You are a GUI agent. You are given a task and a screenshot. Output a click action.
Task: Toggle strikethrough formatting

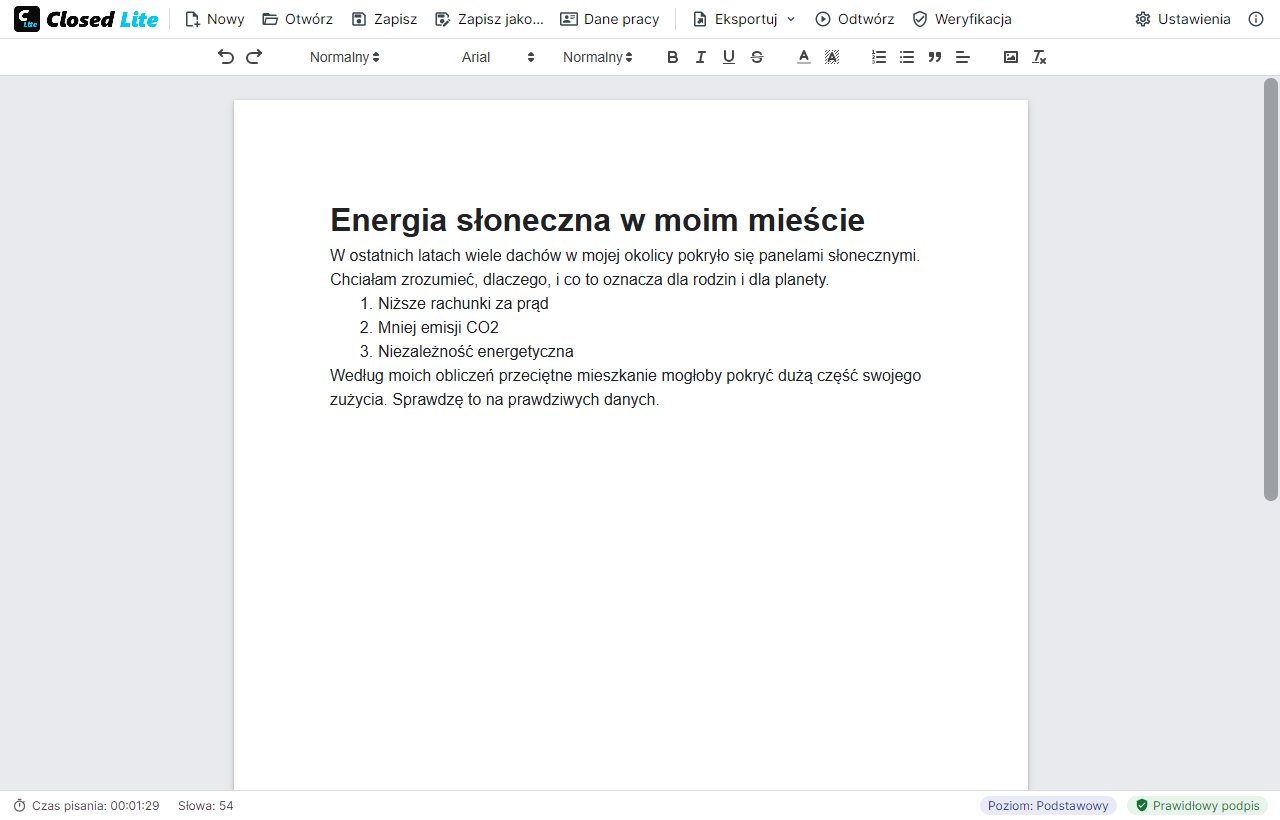click(x=757, y=57)
